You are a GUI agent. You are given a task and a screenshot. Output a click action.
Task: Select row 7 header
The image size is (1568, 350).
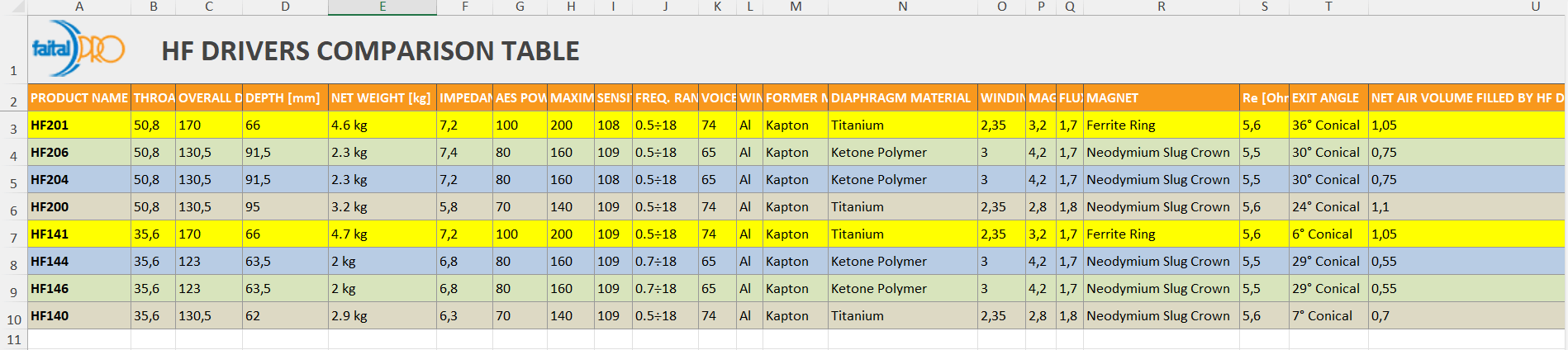13,234
